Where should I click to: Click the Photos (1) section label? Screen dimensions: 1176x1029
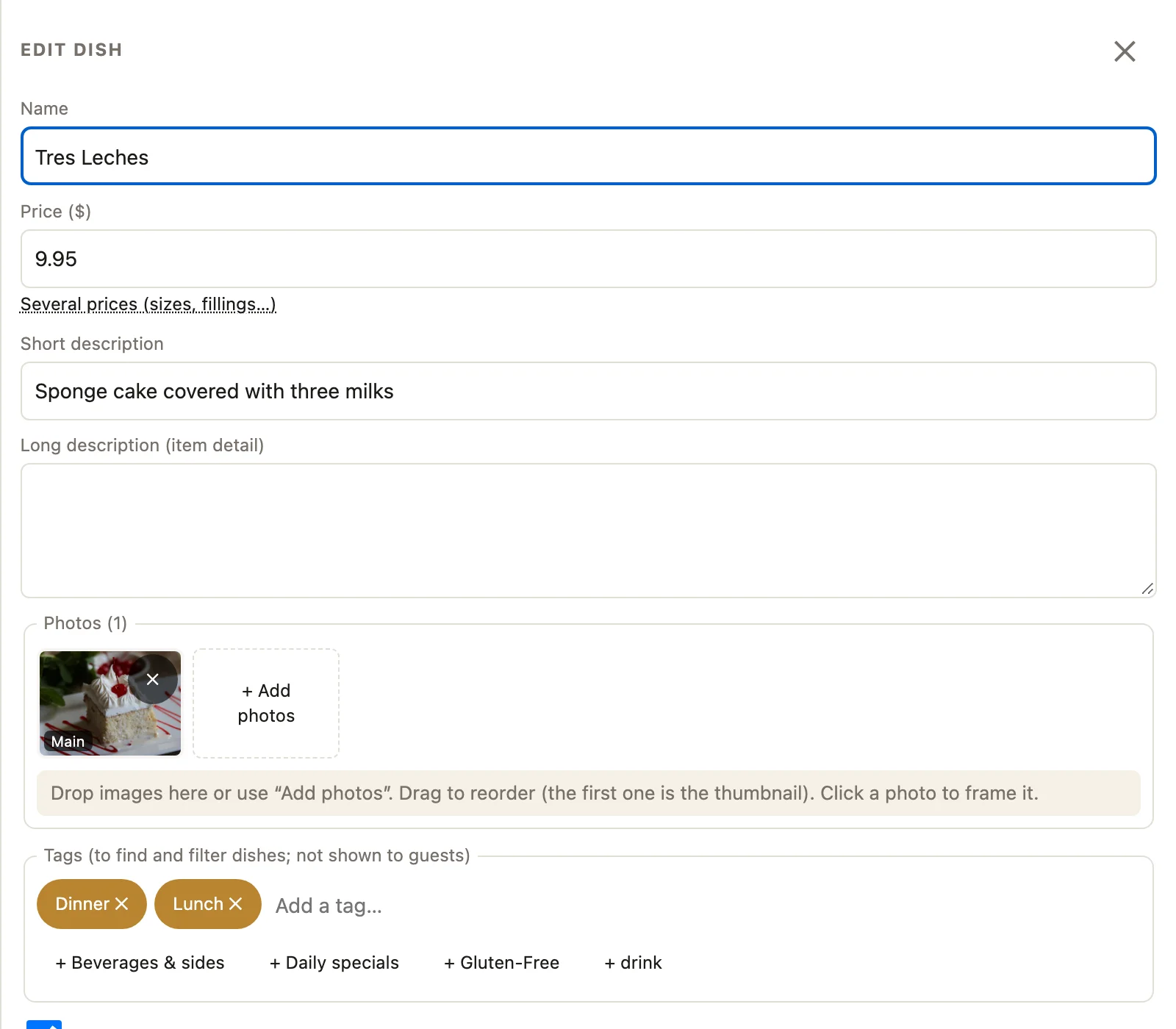click(85, 623)
